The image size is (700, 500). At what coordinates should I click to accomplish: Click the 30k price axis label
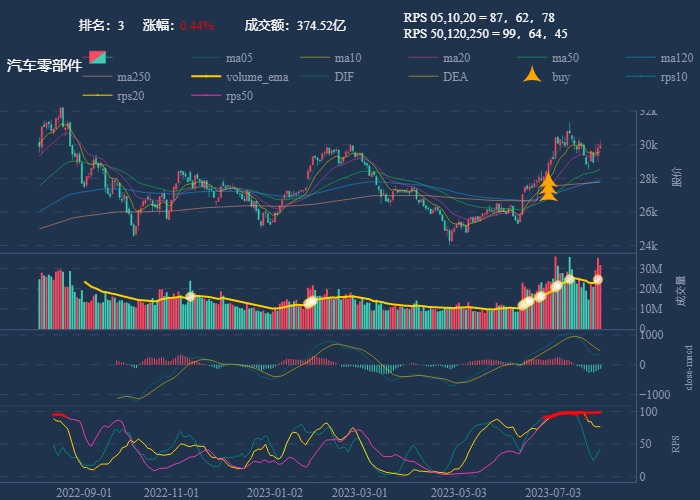pos(648,145)
